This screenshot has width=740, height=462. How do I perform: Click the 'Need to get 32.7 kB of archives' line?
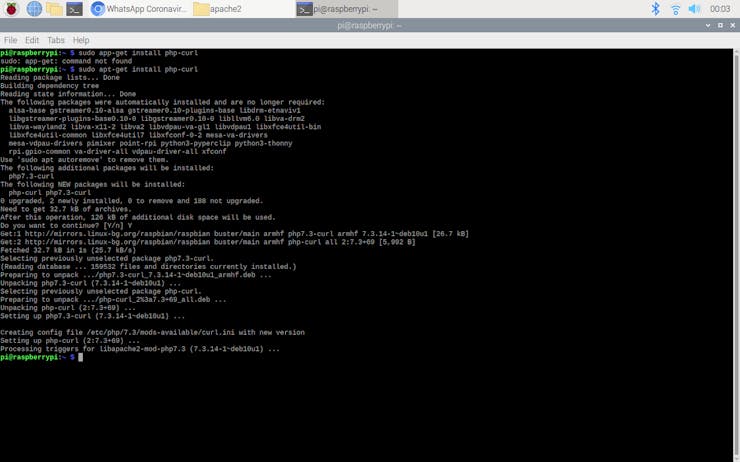[66, 209]
